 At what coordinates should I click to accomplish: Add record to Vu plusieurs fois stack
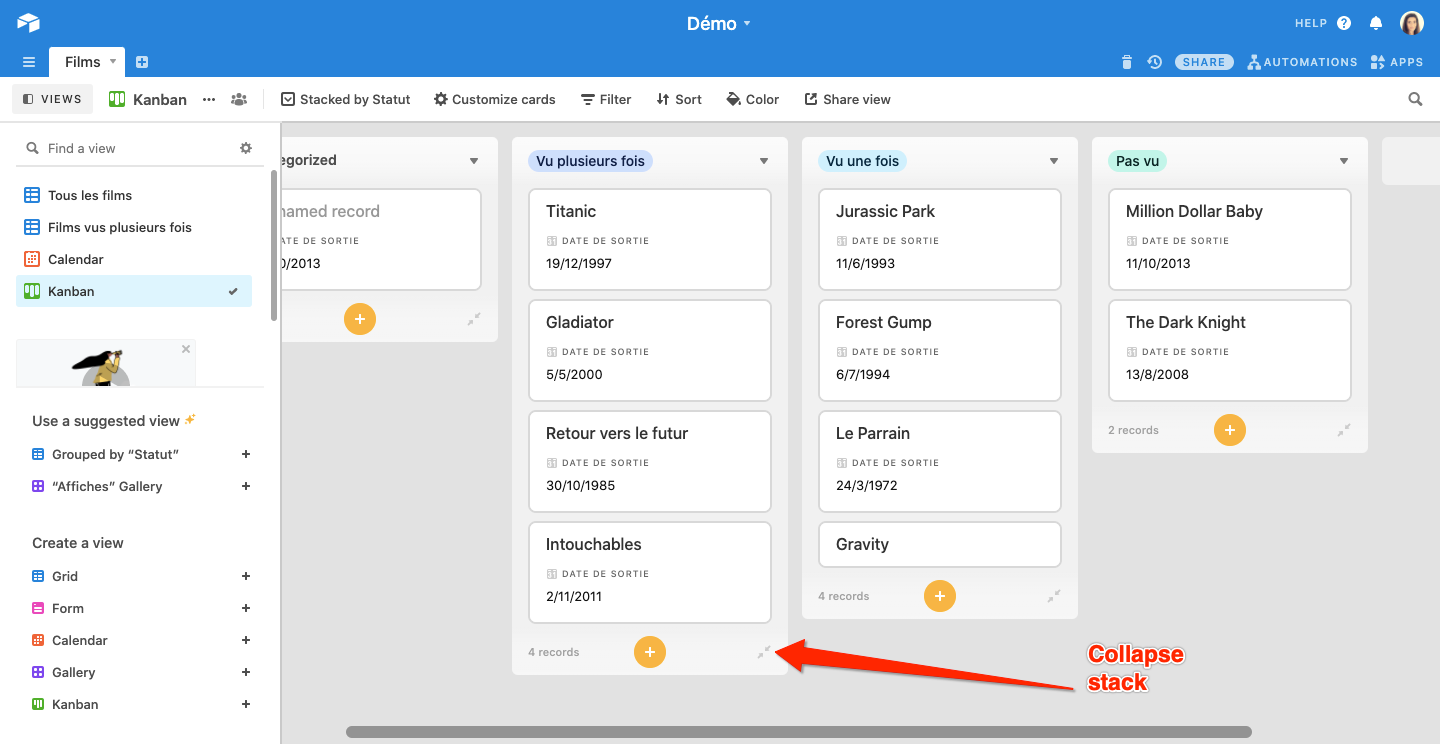[x=650, y=652]
